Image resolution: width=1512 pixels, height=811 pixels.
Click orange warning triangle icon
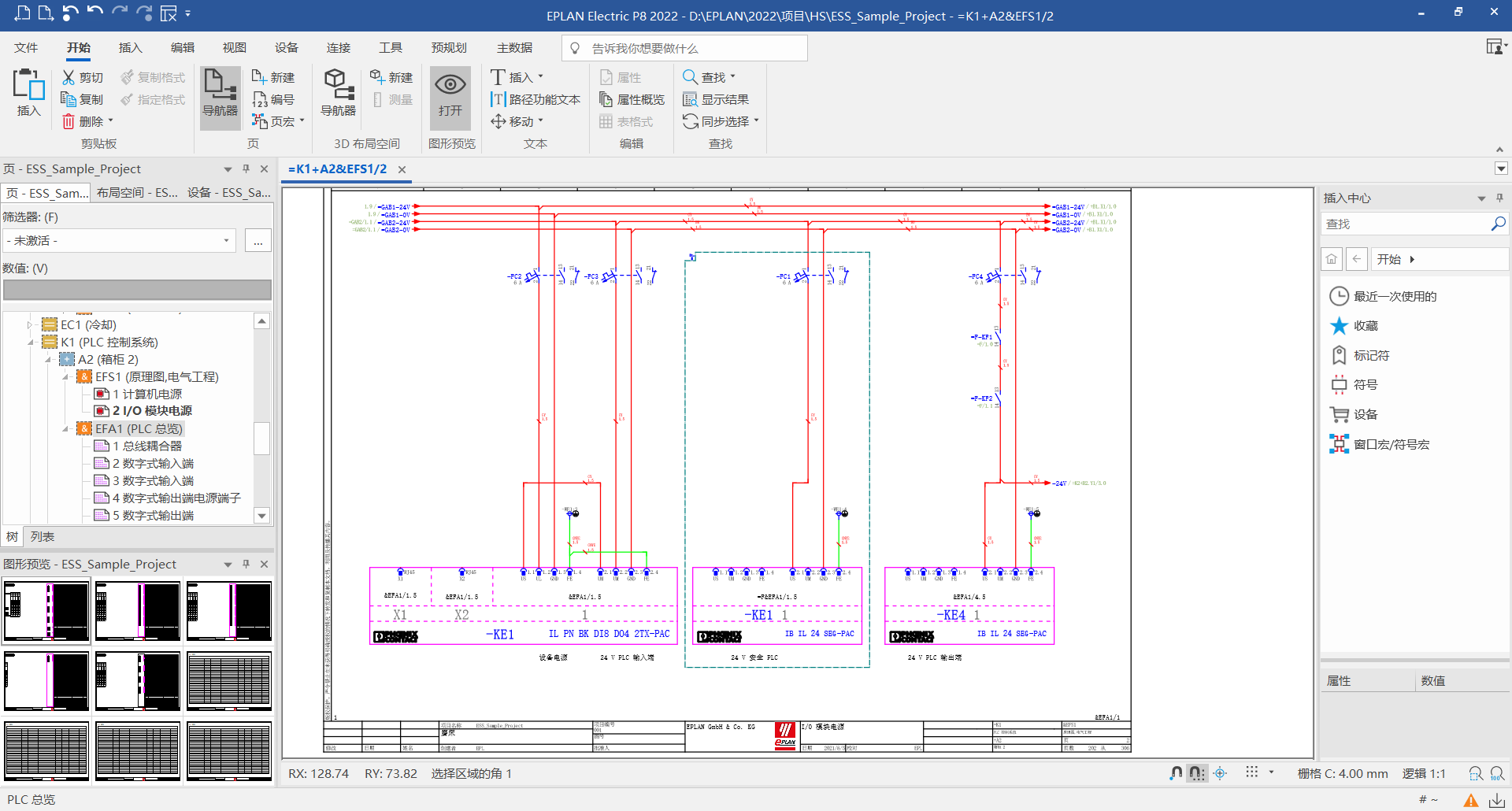(x=1470, y=800)
